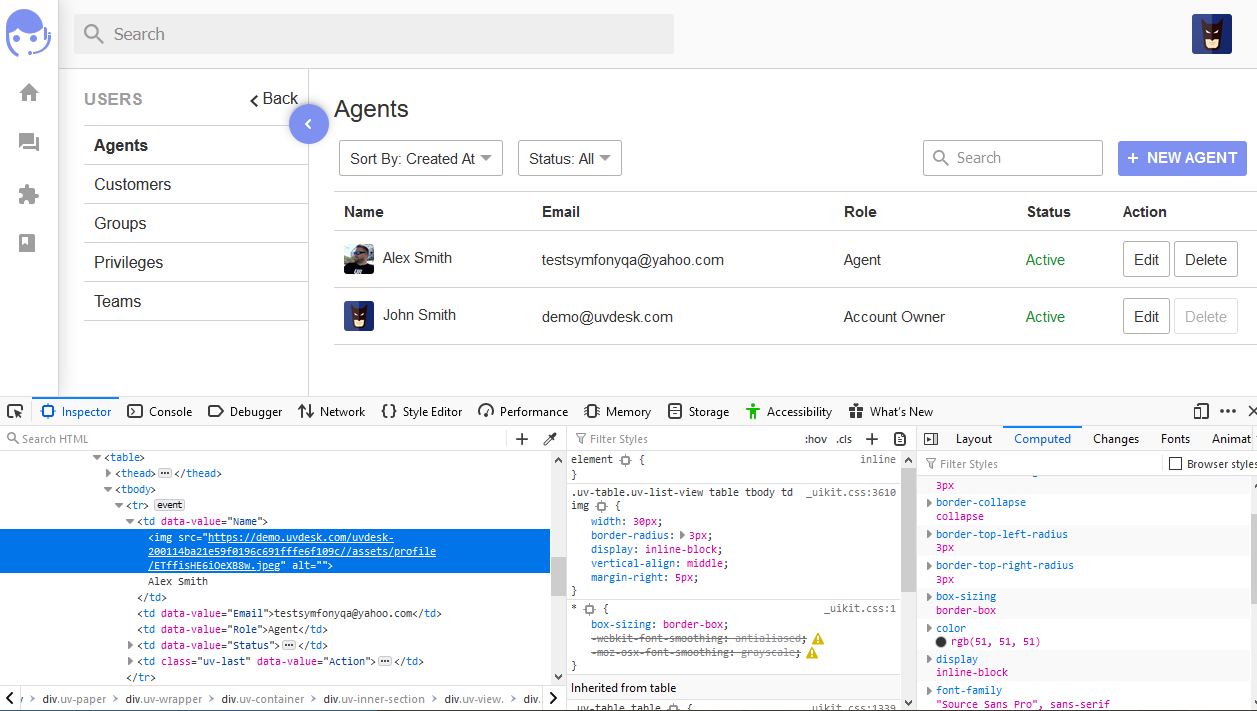Click Edit for Alex Smith

pos(1146,260)
